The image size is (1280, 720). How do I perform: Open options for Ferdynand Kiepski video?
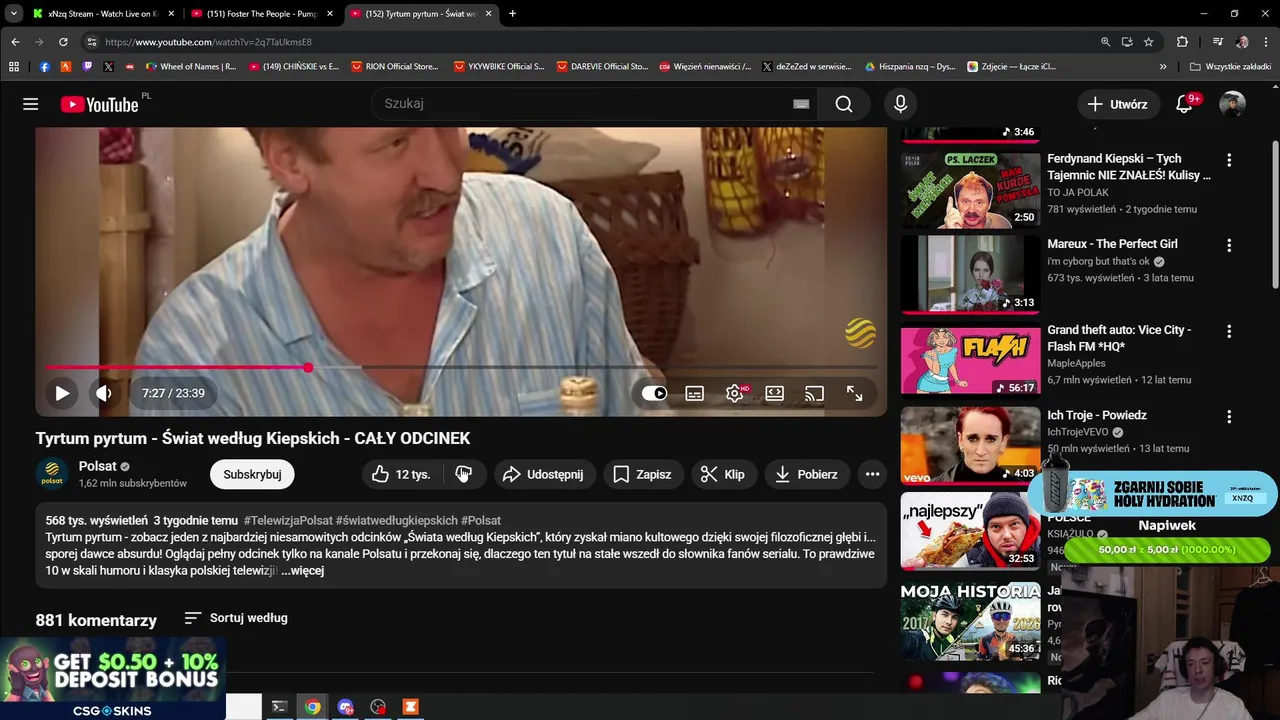(x=1229, y=160)
